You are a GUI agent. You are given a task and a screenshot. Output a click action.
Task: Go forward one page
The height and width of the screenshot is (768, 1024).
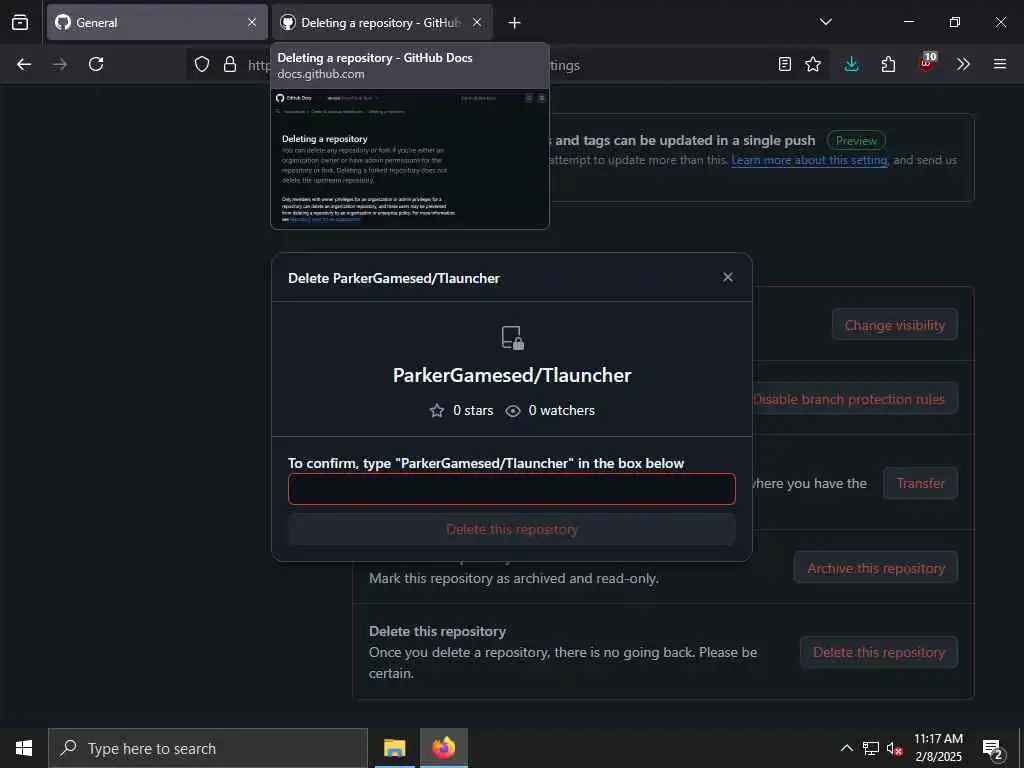tap(60, 64)
